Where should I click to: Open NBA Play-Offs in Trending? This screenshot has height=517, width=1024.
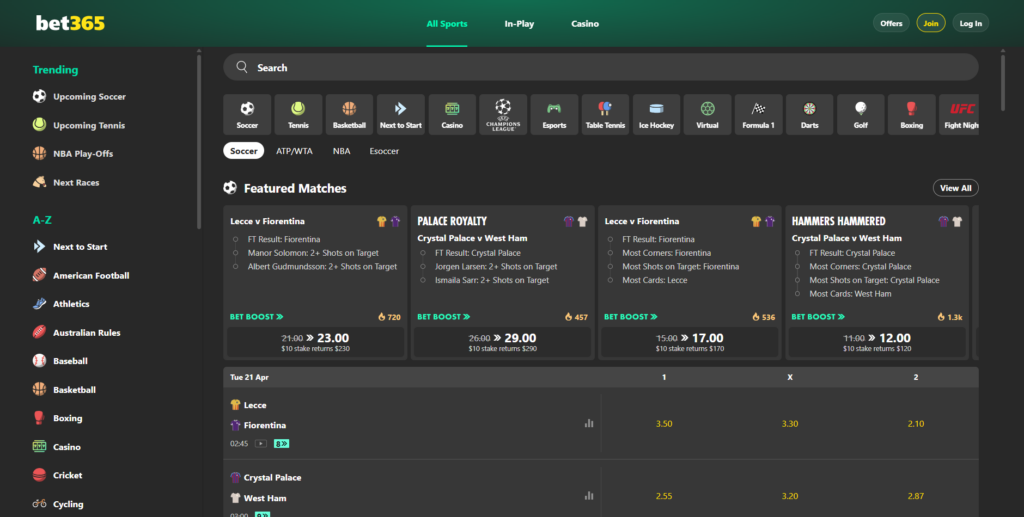pyautogui.click(x=83, y=154)
